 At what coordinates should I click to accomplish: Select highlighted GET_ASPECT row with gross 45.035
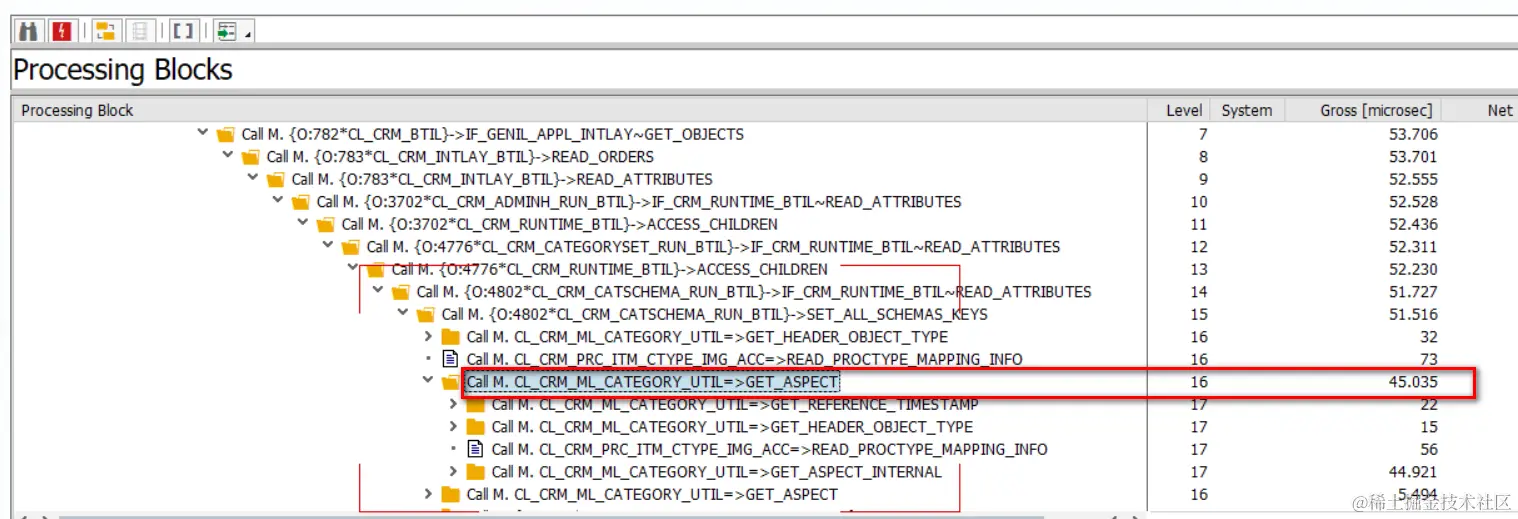click(653, 382)
